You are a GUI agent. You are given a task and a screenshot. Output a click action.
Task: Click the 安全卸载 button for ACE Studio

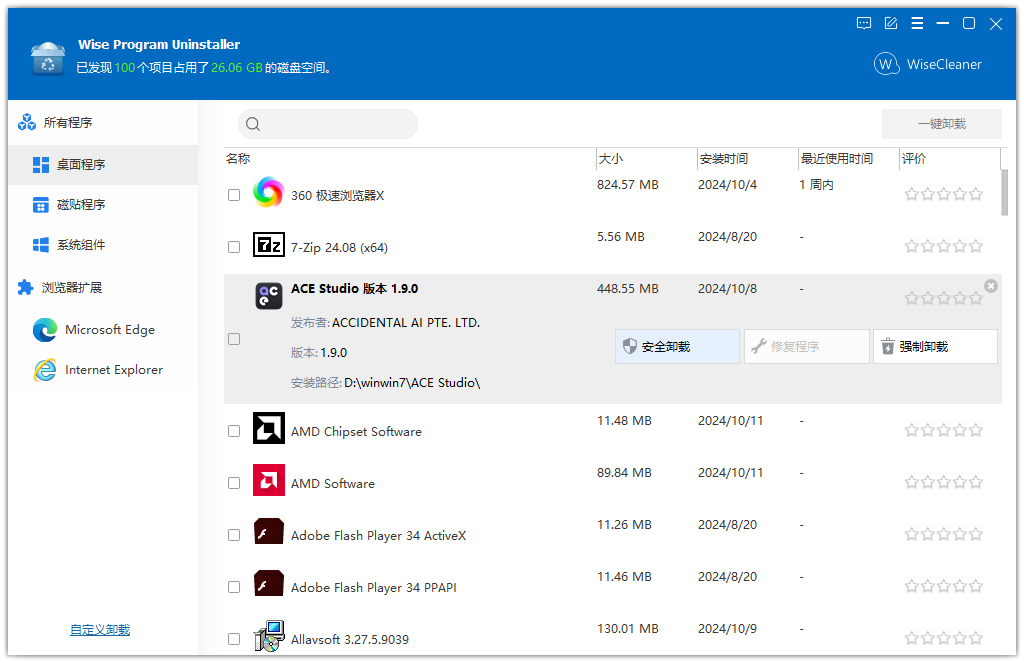point(677,346)
